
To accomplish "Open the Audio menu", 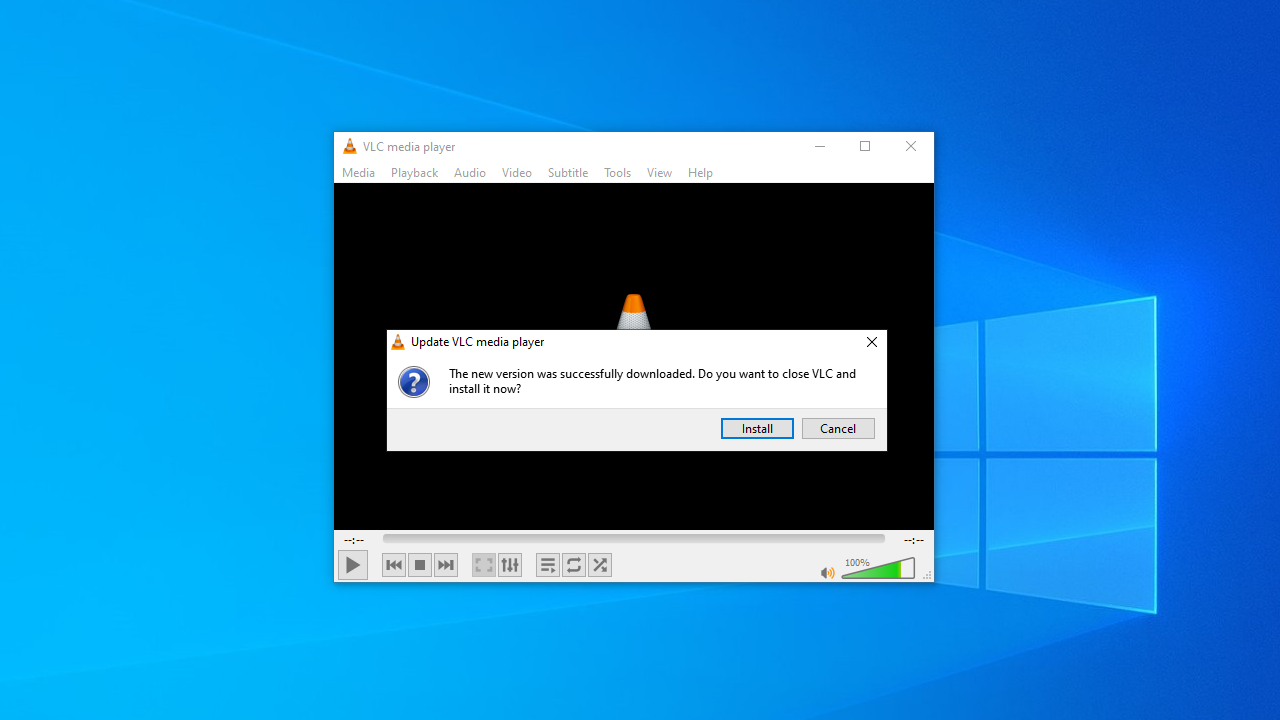I will (470, 173).
